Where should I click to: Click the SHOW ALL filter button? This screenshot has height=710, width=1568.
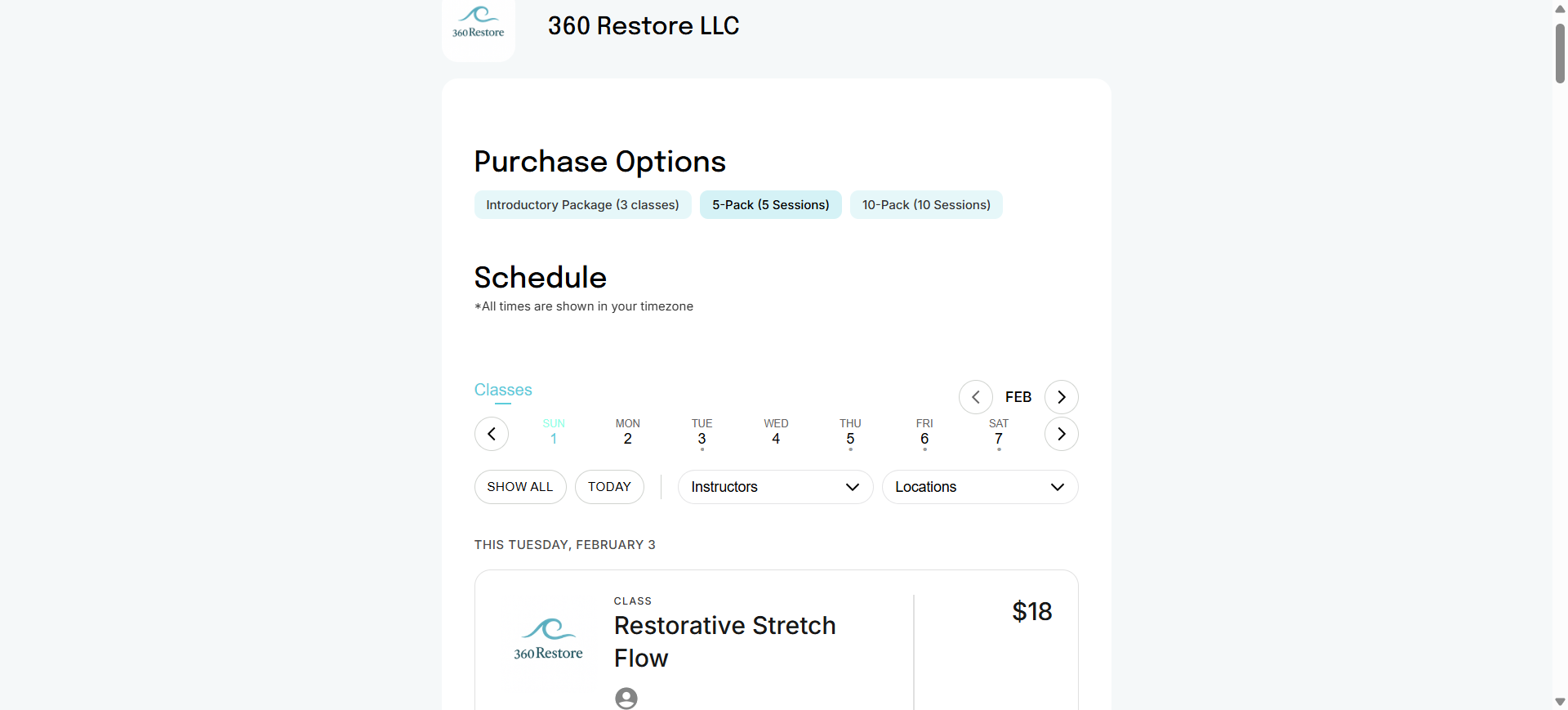click(x=520, y=487)
